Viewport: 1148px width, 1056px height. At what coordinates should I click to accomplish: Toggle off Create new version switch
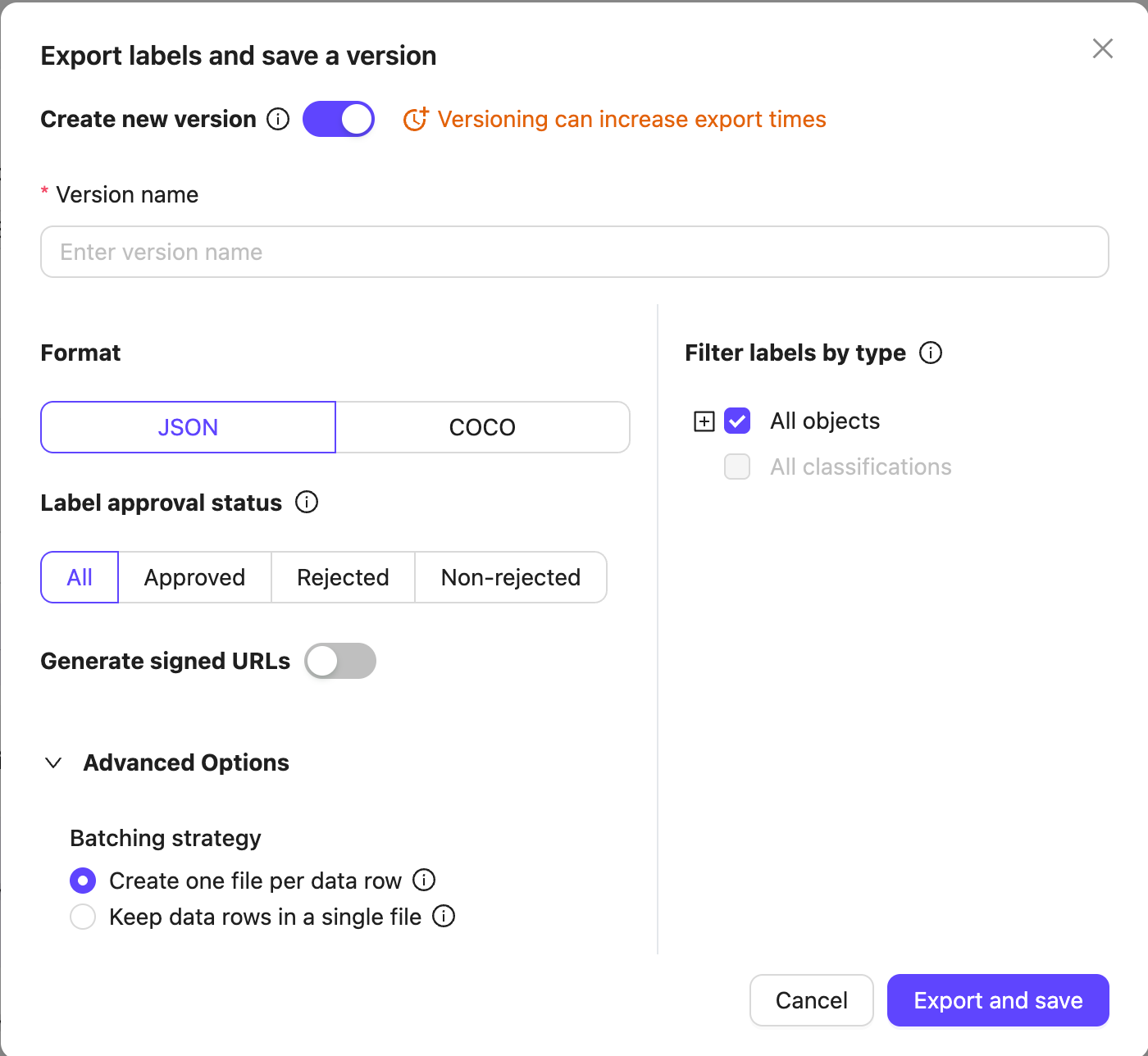click(339, 120)
